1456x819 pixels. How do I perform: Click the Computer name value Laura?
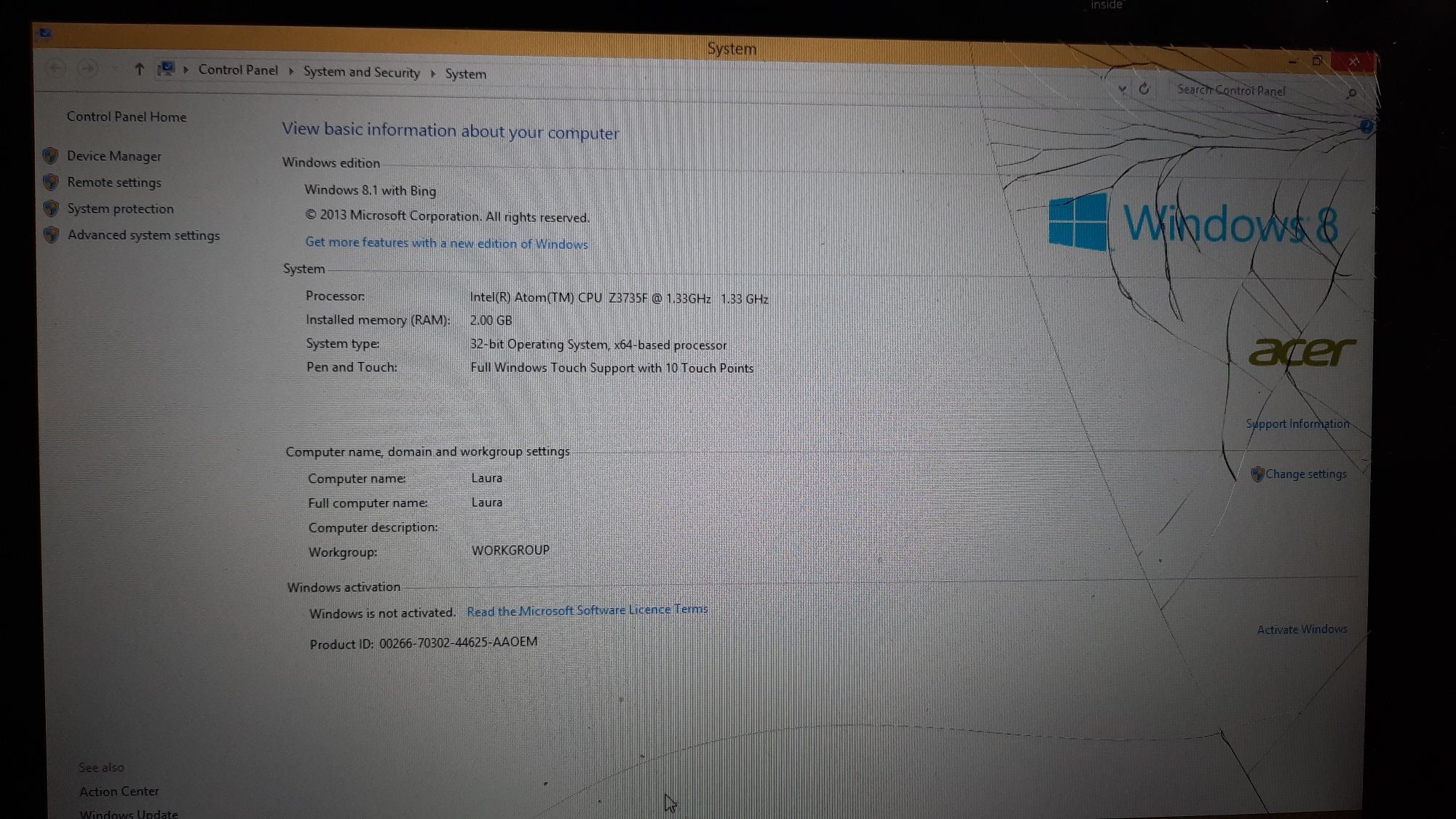coord(486,478)
